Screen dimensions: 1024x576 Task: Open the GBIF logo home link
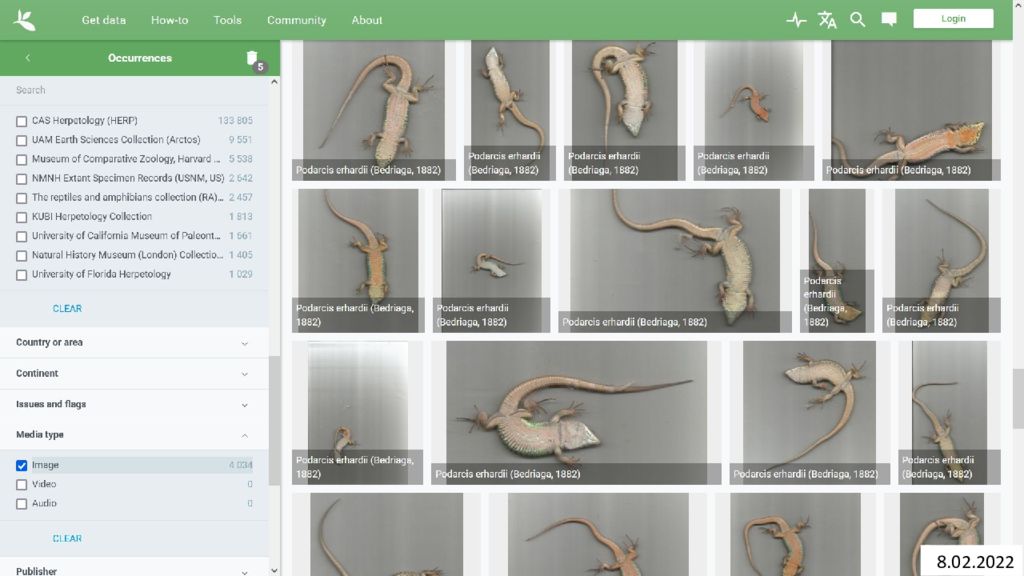click(24, 20)
